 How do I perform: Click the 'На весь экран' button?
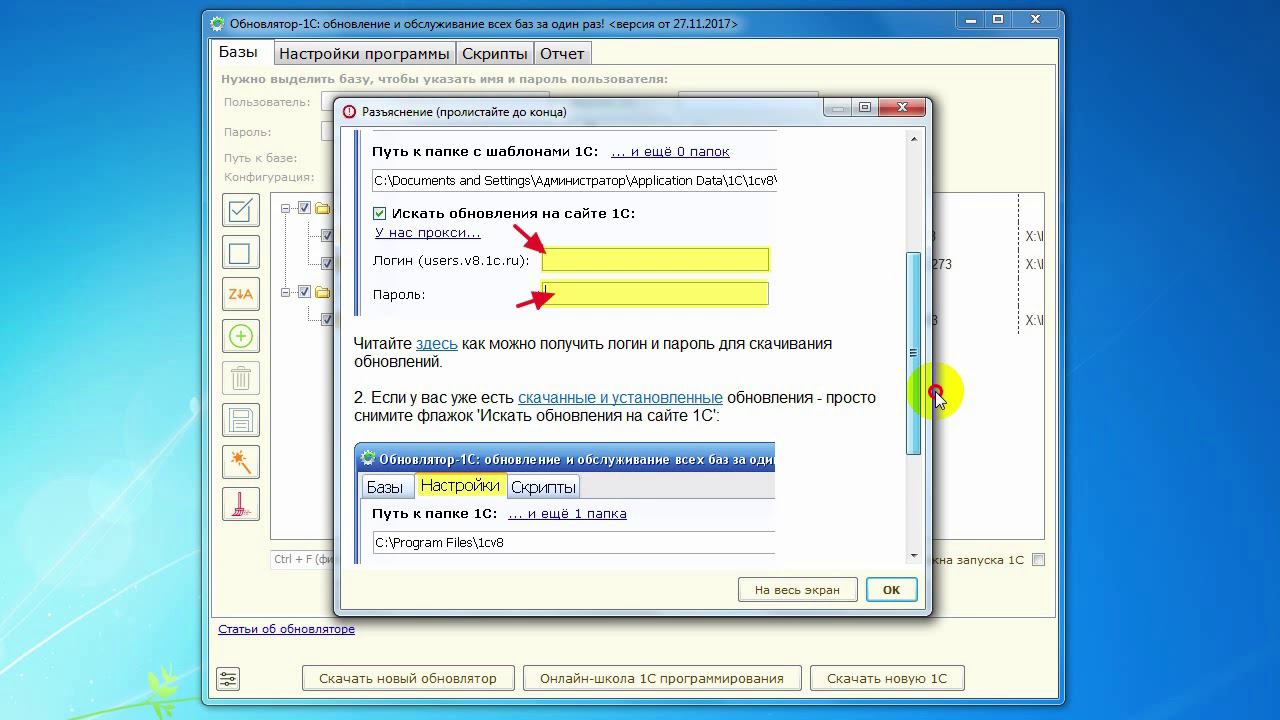coord(797,590)
